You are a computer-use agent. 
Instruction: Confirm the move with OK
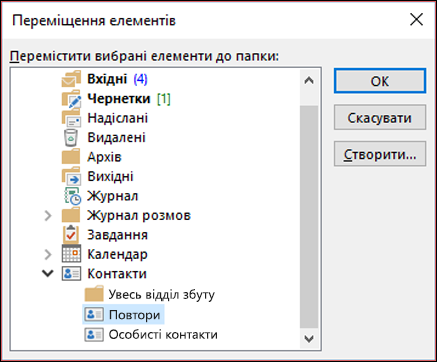[380, 81]
